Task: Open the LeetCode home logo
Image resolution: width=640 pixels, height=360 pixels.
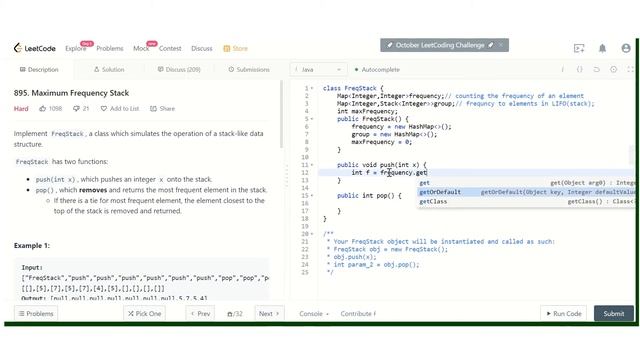Action: 34,48
